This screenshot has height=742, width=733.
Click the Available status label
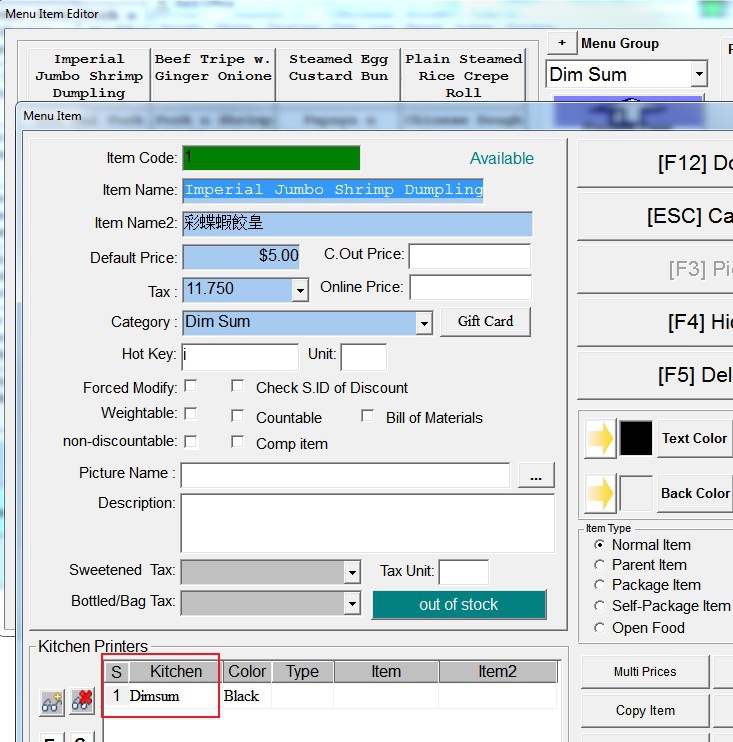[x=502, y=159]
